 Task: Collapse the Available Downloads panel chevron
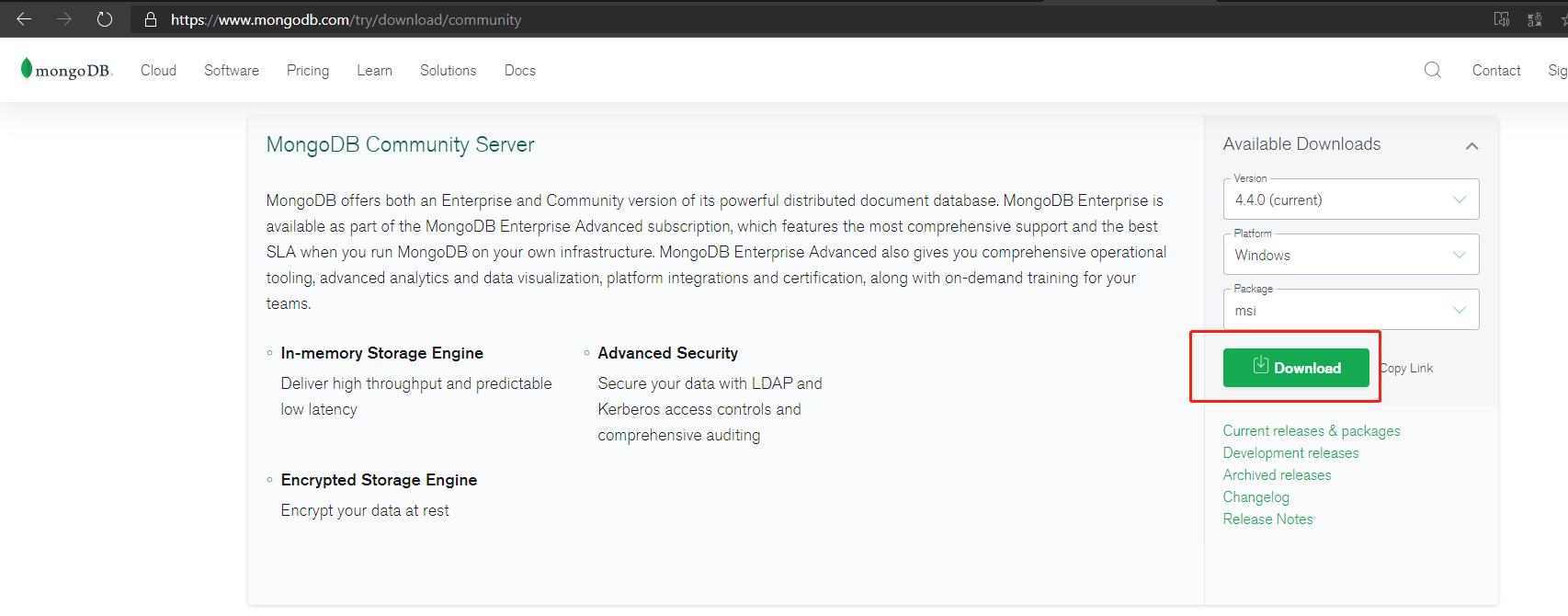coord(1471,146)
